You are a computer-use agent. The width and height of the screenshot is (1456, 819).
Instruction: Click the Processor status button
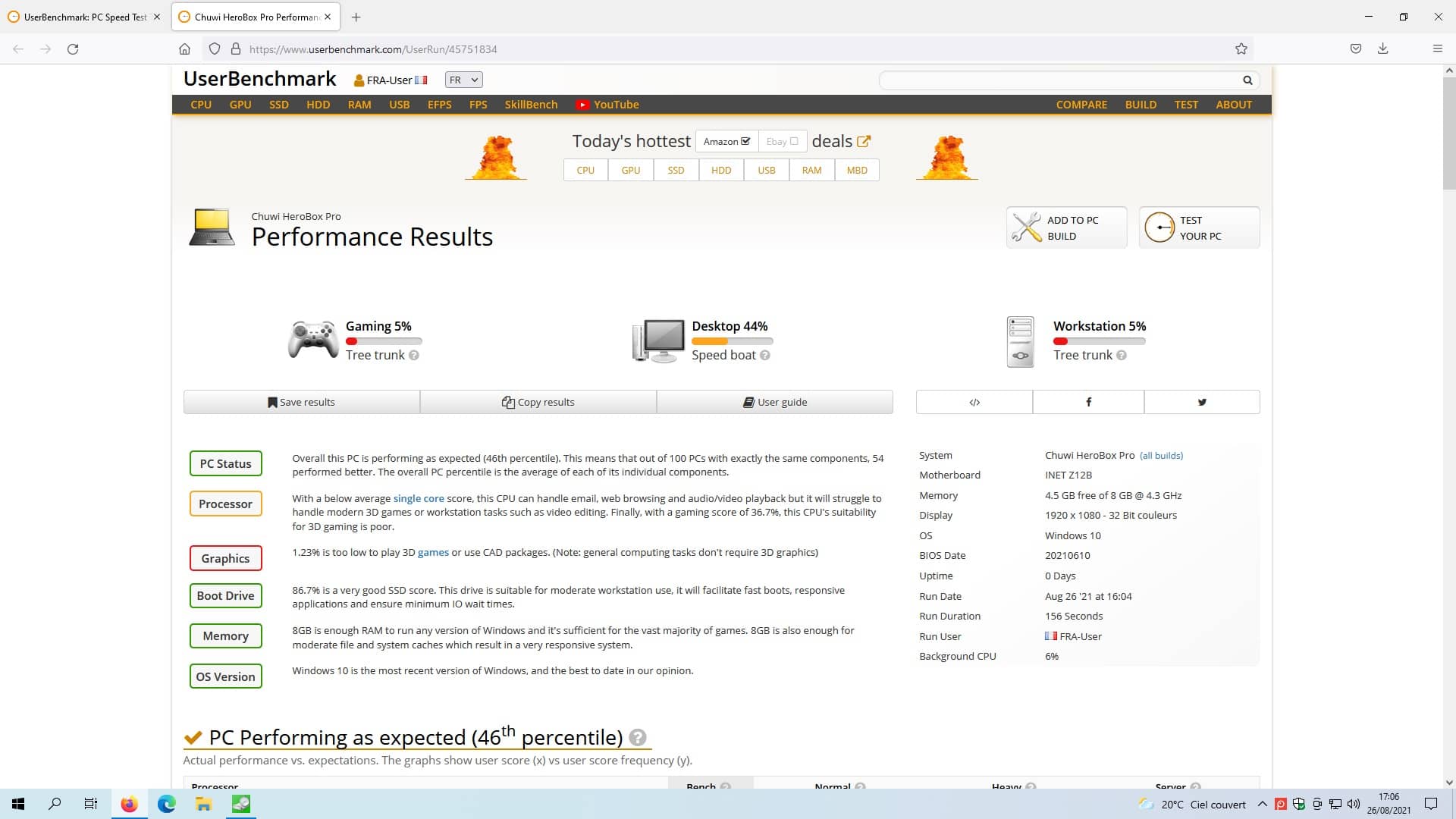click(x=225, y=504)
